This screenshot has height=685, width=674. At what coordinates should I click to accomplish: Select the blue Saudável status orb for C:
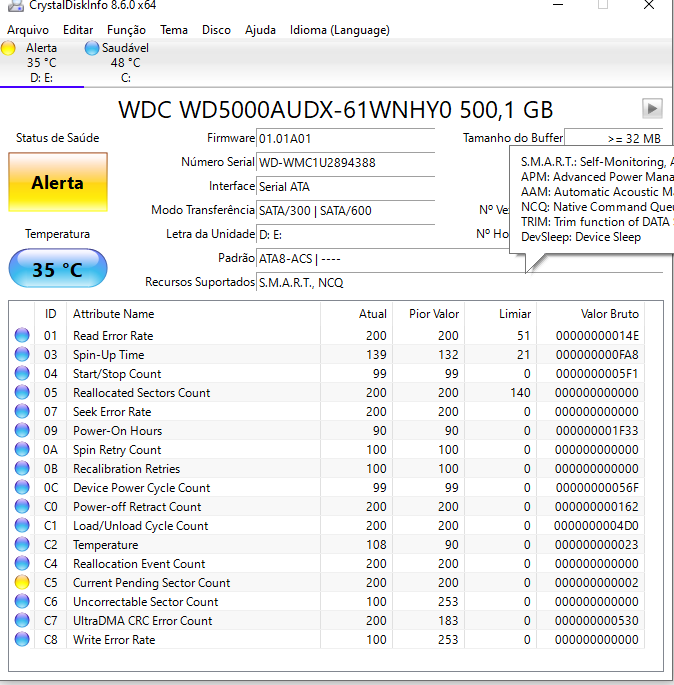click(92, 48)
